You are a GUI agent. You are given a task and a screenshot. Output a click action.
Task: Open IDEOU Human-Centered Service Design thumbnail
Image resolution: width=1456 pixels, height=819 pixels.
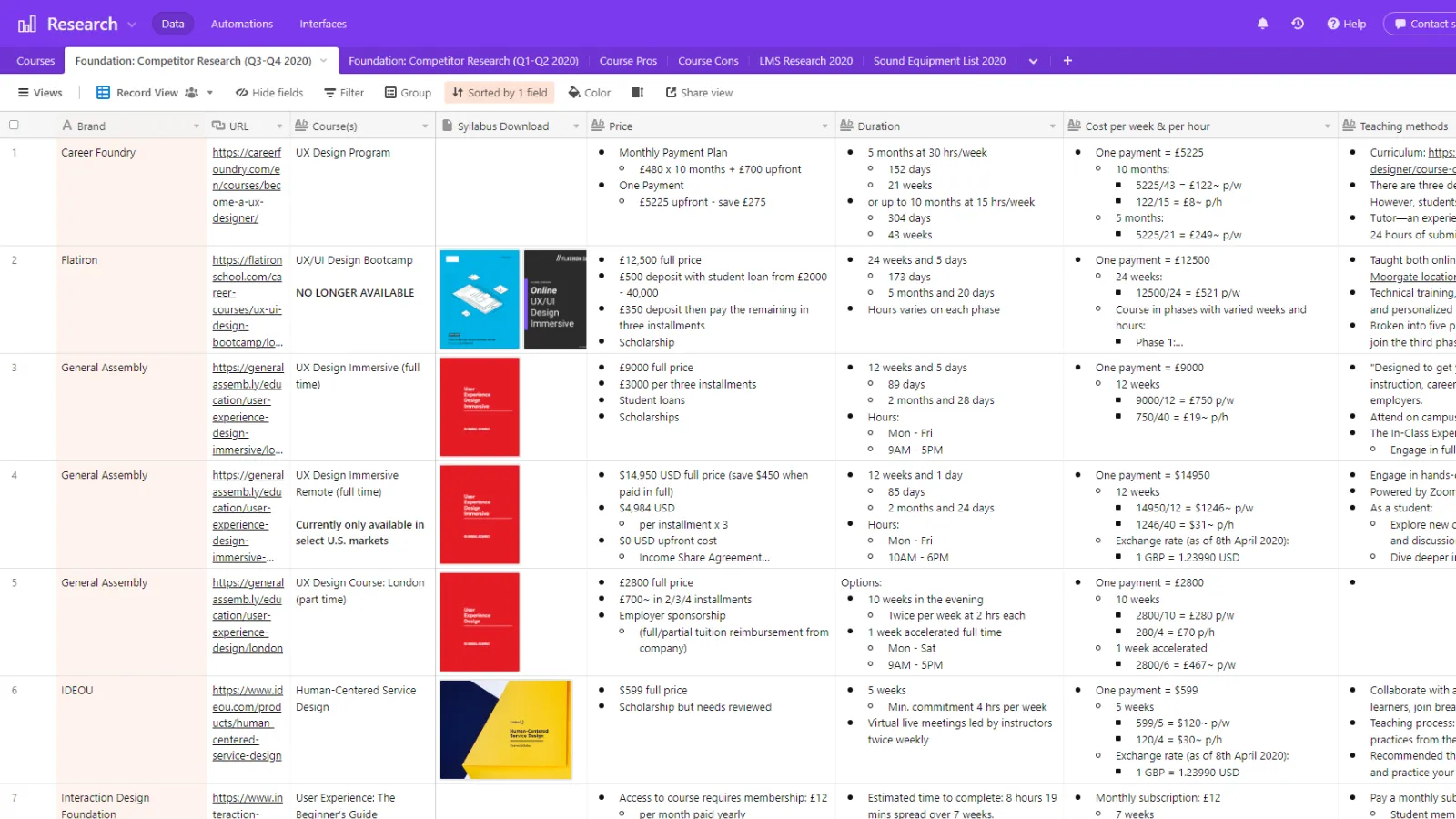pos(506,730)
